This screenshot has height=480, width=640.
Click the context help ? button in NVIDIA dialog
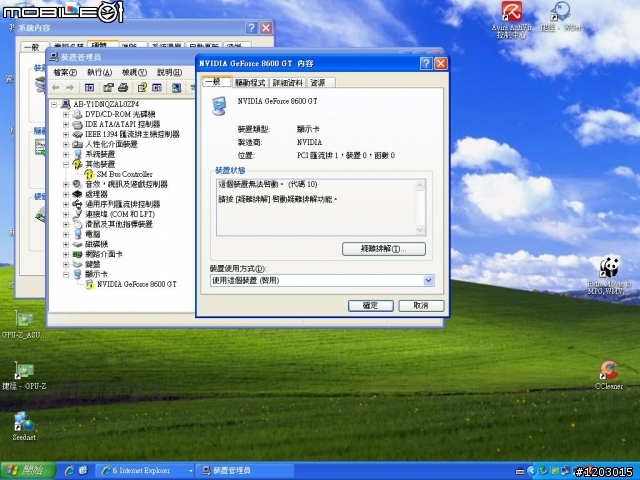426,63
